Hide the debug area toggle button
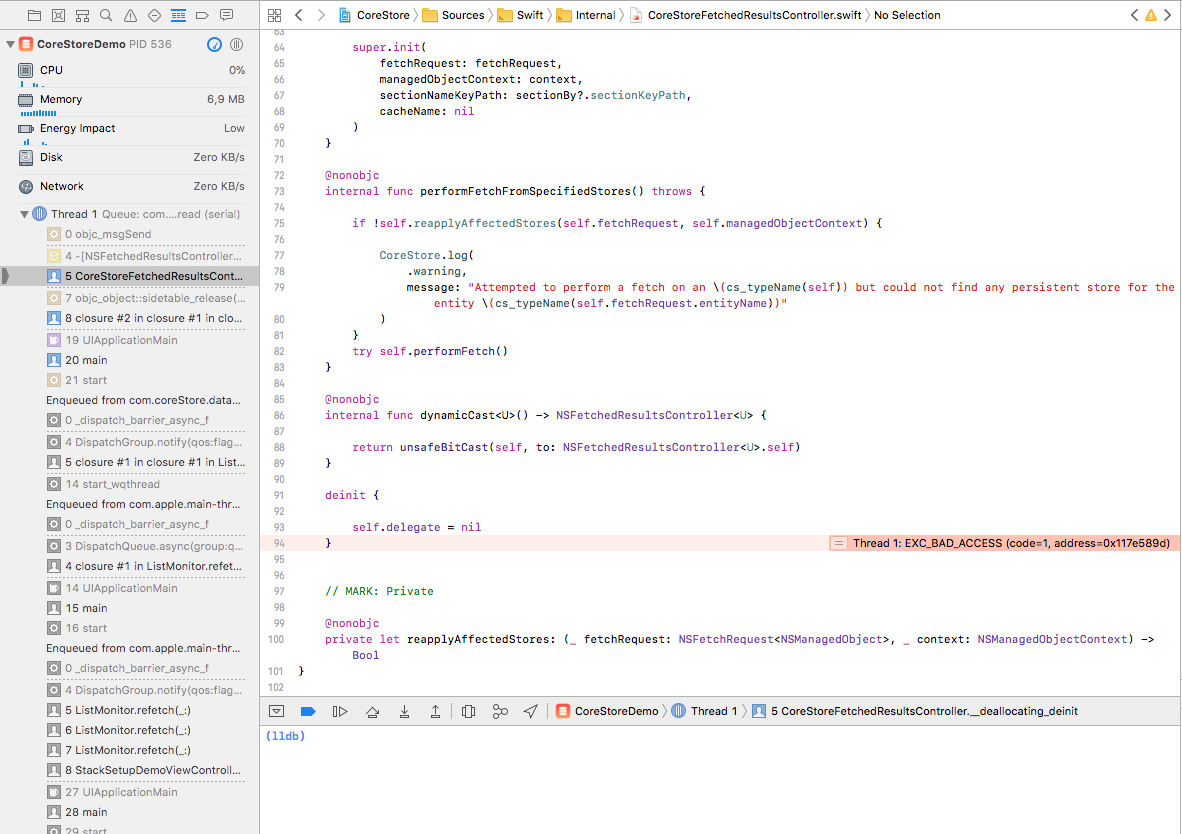The image size is (1182, 834). 277,711
